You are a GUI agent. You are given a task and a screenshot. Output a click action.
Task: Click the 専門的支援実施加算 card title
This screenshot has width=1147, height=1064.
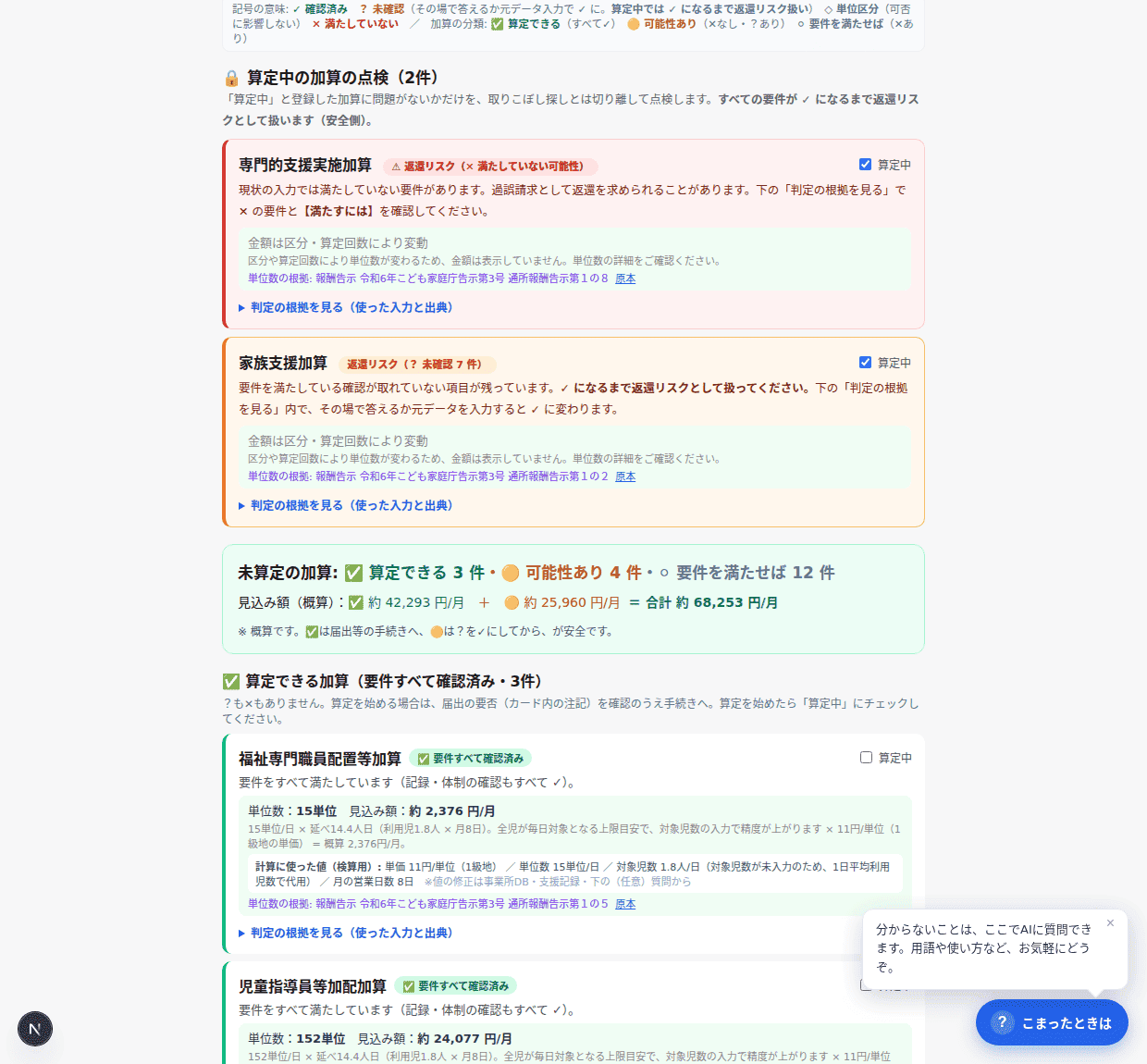click(x=305, y=165)
